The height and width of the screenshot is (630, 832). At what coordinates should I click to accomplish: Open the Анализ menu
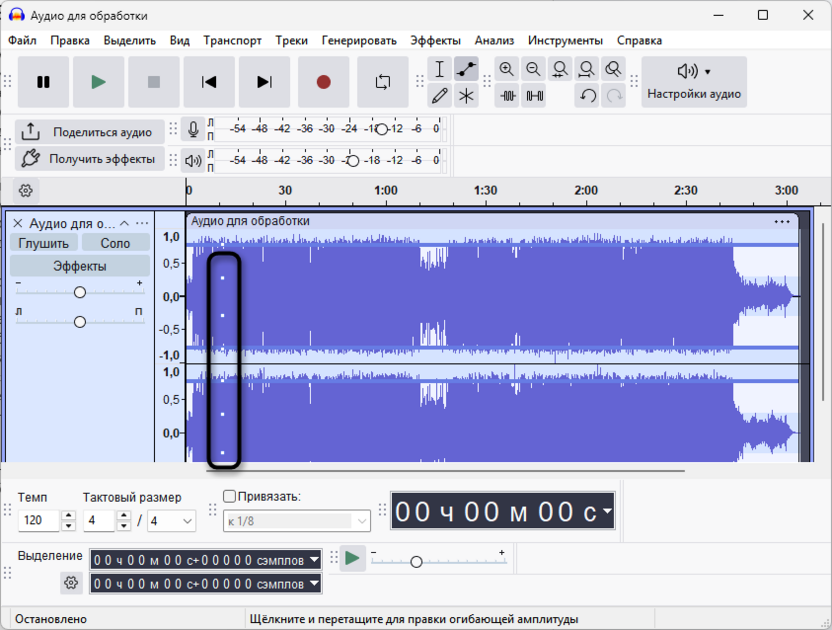point(494,40)
